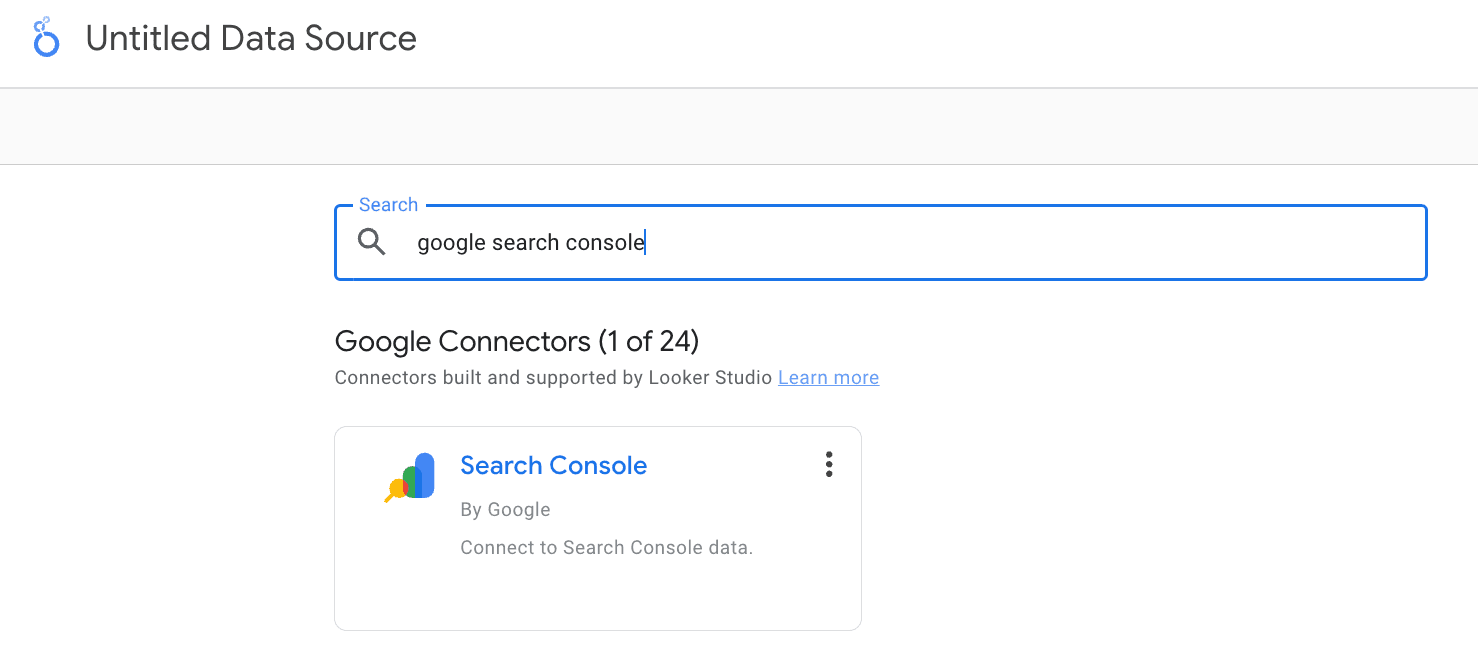The height and width of the screenshot is (652, 1478).
Task: Open the Search Console connector
Action: (x=553, y=465)
